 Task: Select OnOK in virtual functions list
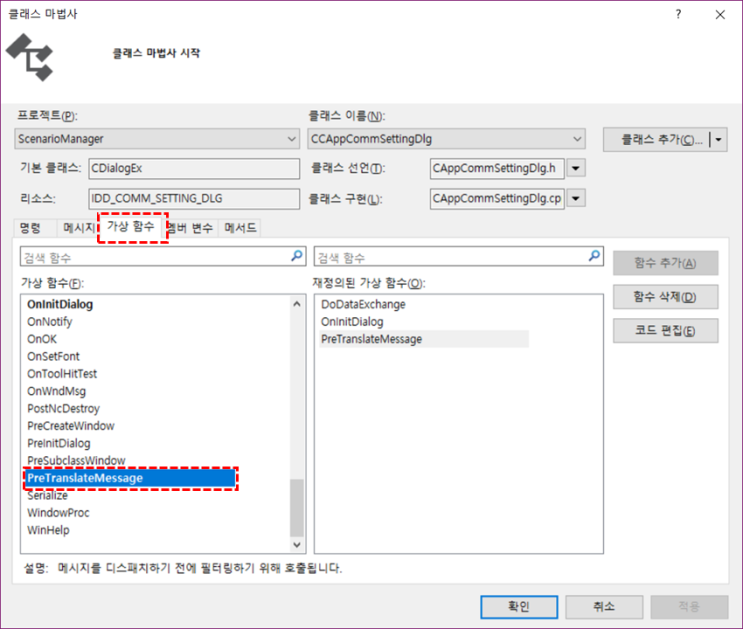[x=42, y=339]
